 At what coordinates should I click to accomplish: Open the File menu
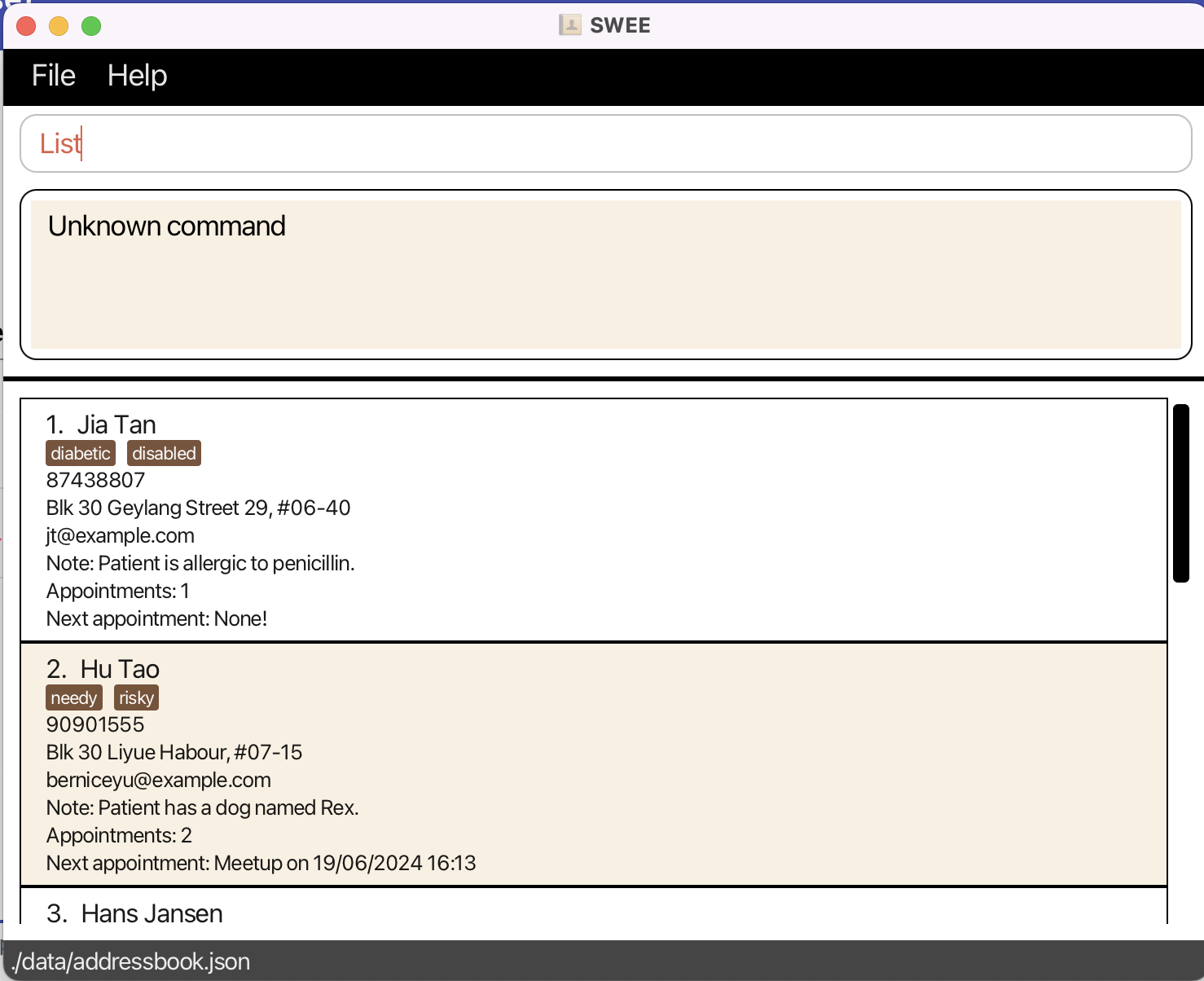pyautogui.click(x=54, y=76)
